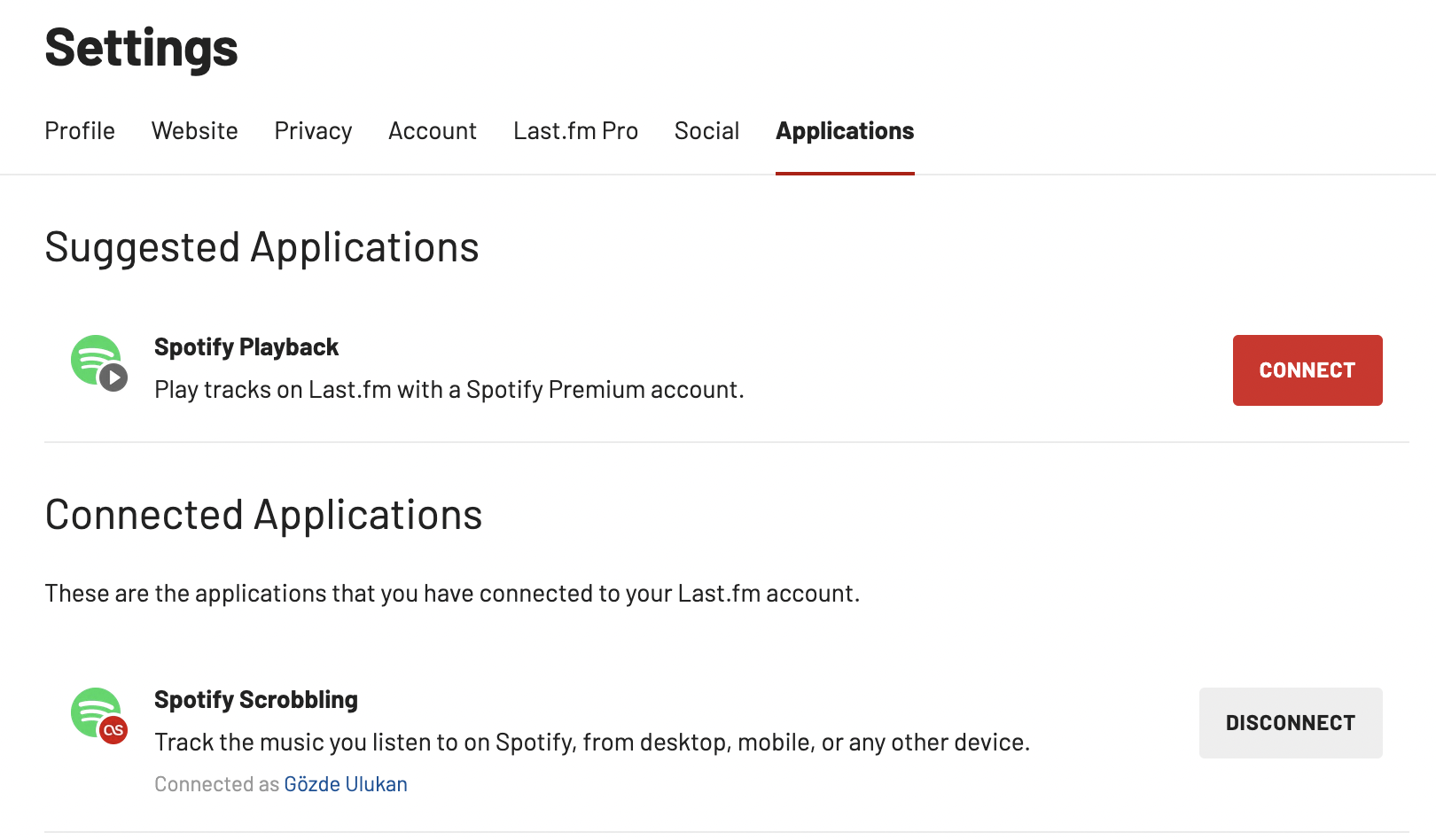1436x840 pixels.
Task: Switch to the Social tab
Action: click(706, 131)
